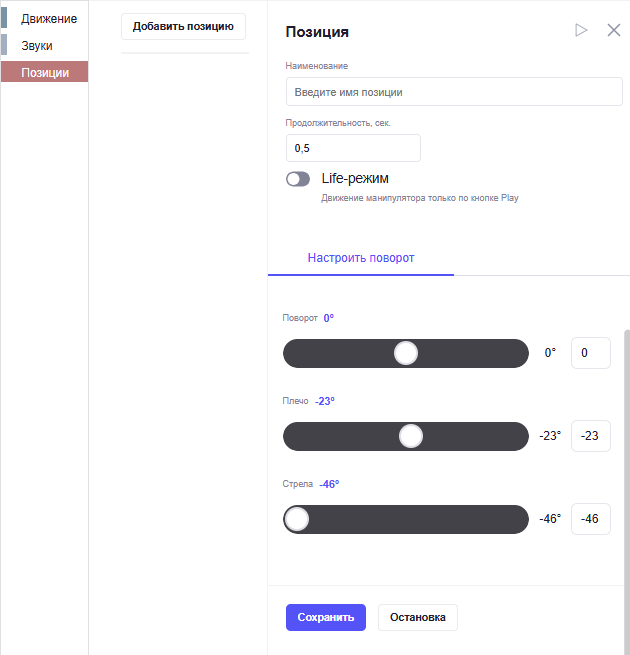The image size is (630, 655).
Task: Toggle the Life-режим switch
Action: pyautogui.click(x=298, y=179)
